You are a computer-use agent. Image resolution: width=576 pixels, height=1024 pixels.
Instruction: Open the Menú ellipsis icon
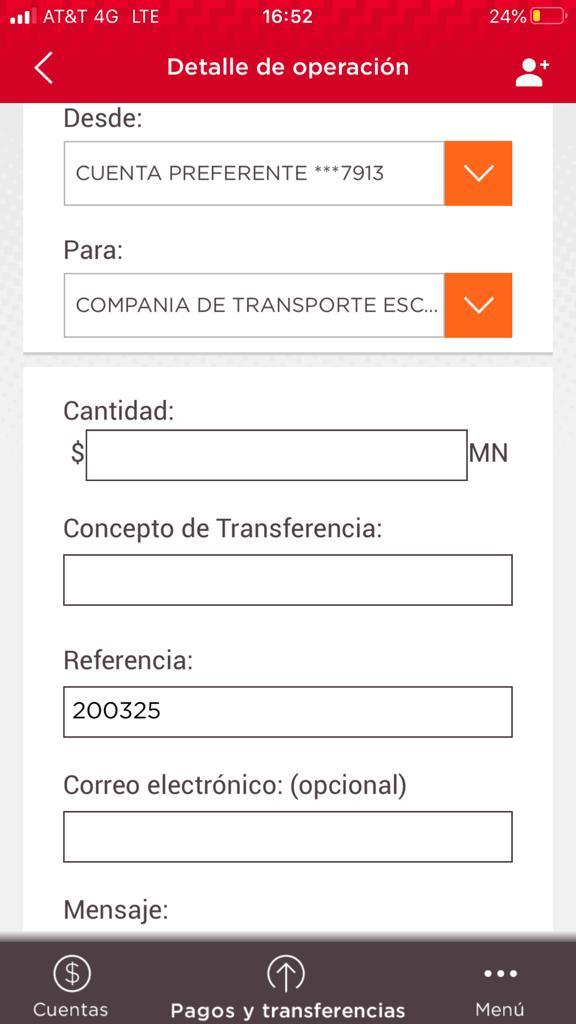[x=500, y=972]
